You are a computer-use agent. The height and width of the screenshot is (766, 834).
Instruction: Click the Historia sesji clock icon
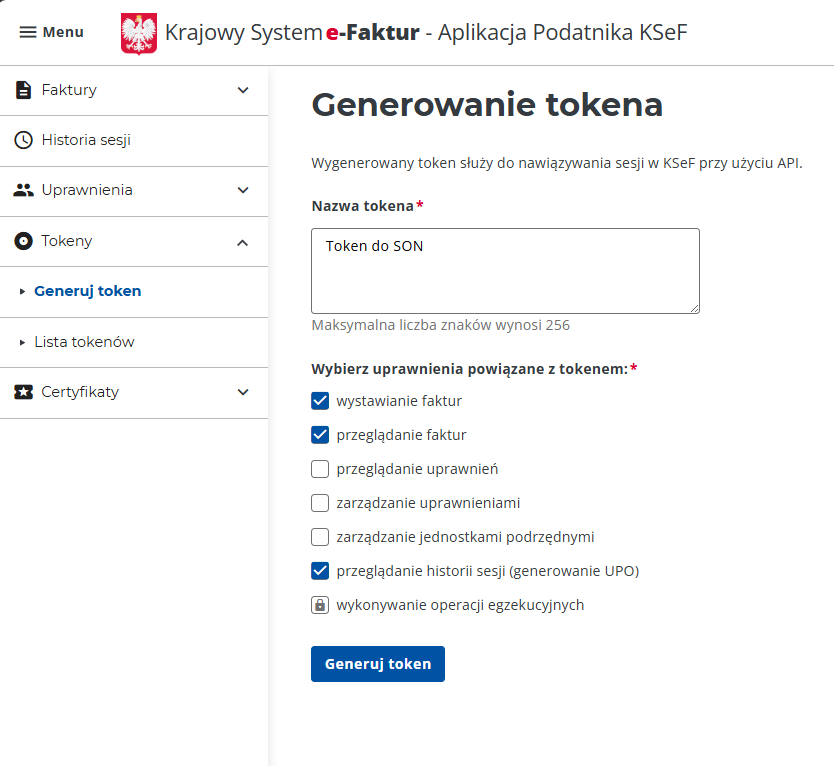[x=23, y=141]
